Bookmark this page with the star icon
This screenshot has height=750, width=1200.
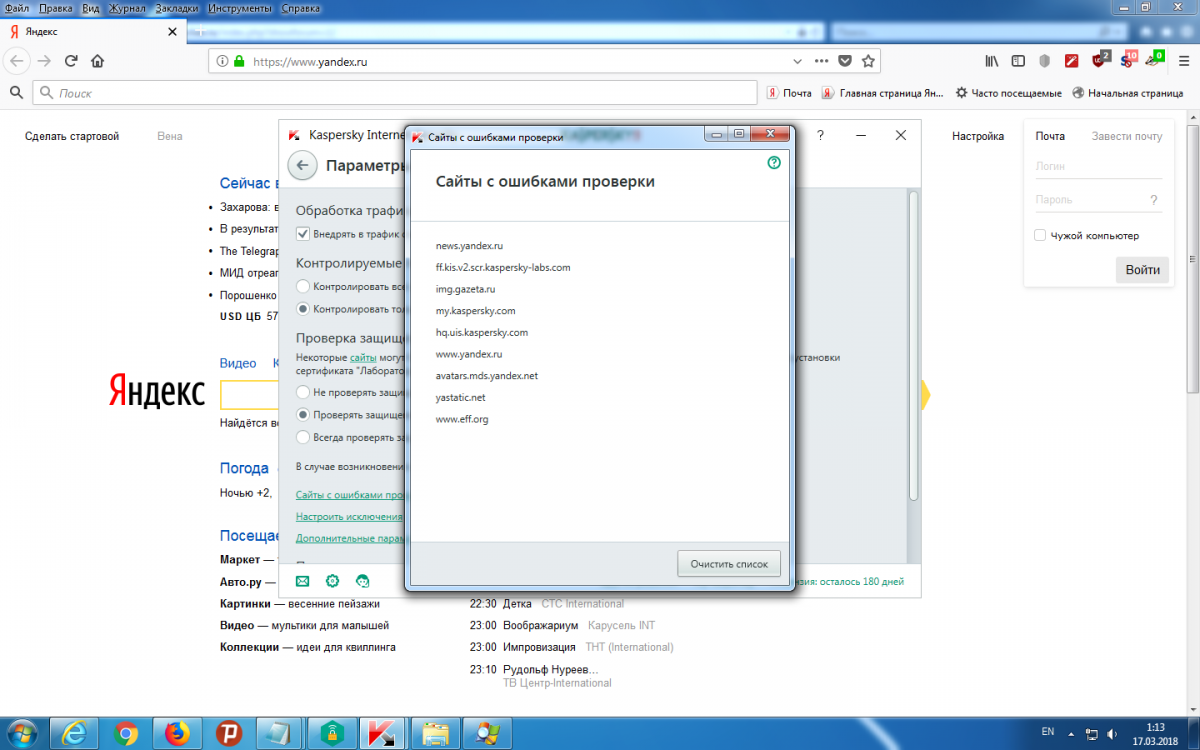tap(869, 61)
